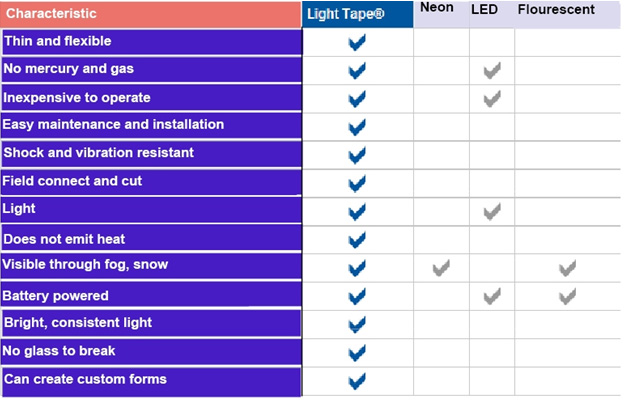628x400 pixels.
Task: Select the Neon column header
Action: [x=437, y=9]
